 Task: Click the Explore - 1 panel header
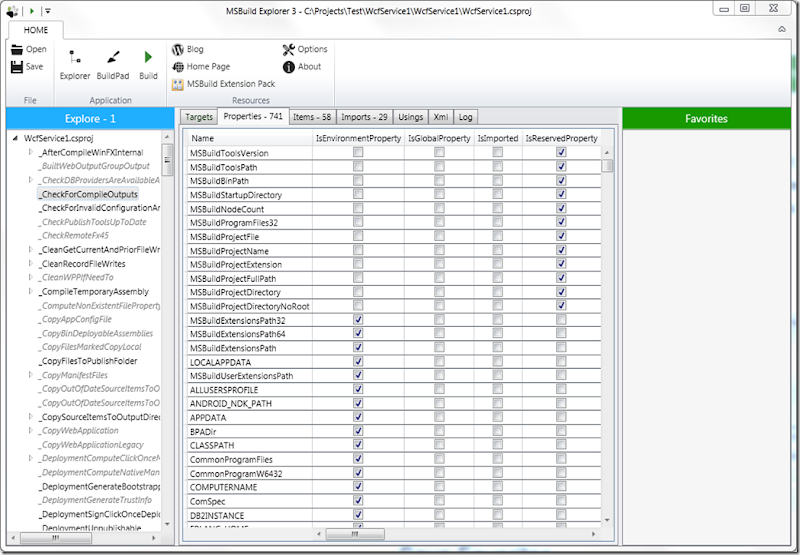pos(90,118)
